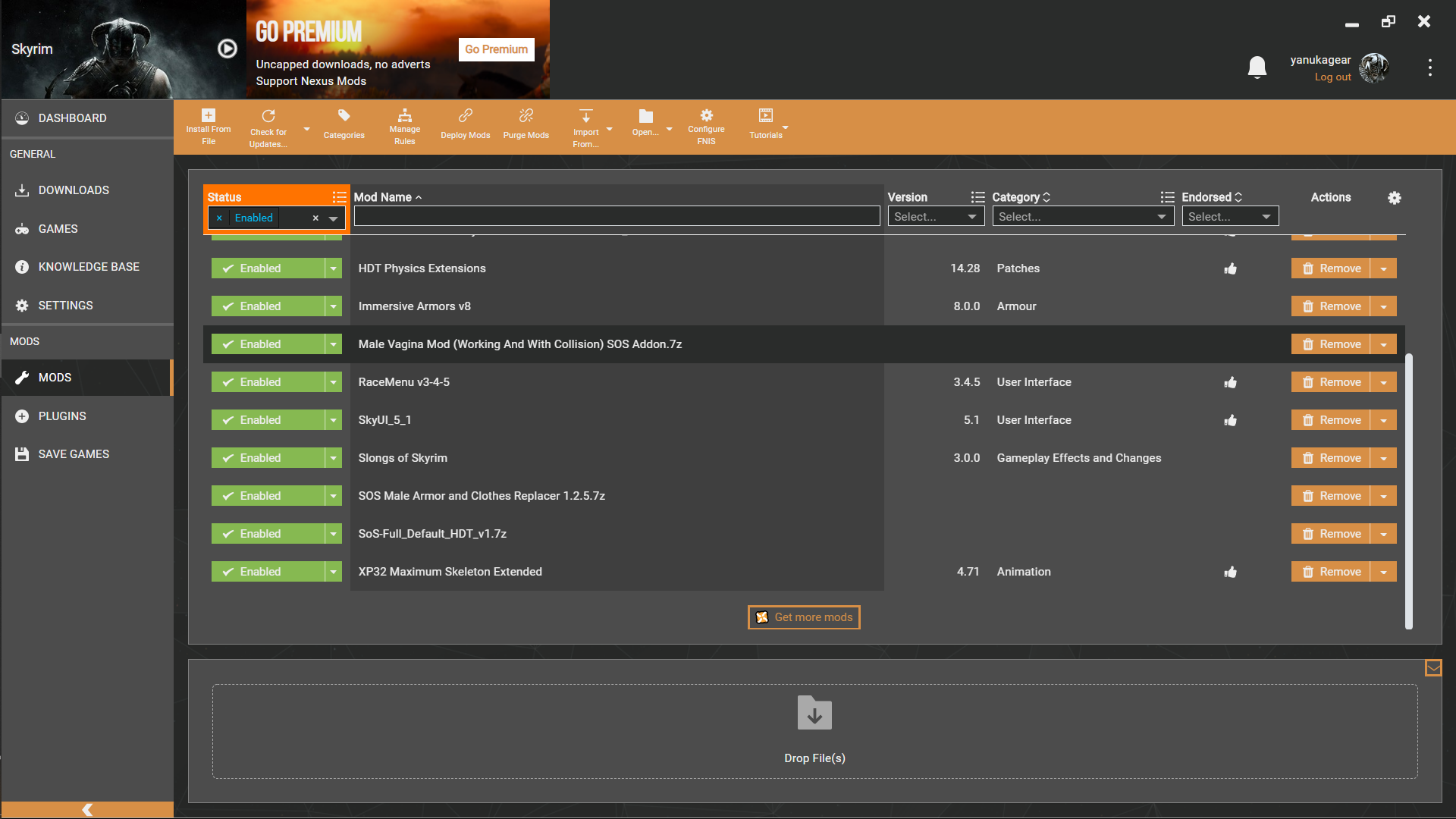Expand Remove options for Immersive Armors v8
Screen dimensions: 1456x819
(x=1384, y=306)
